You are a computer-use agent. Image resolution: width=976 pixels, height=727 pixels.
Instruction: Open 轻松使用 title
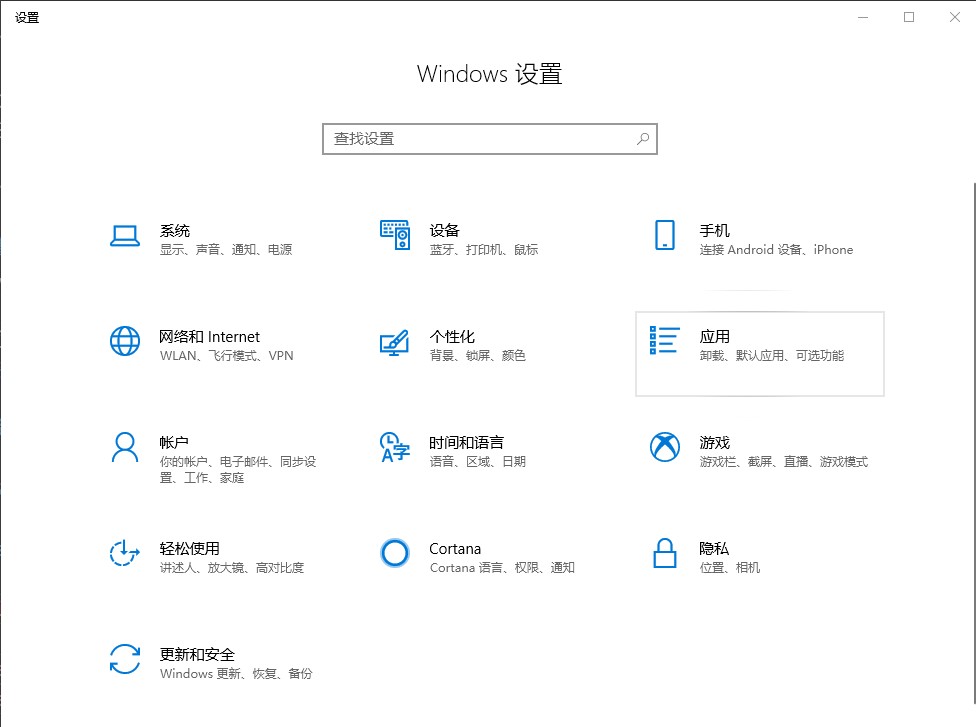pos(190,548)
